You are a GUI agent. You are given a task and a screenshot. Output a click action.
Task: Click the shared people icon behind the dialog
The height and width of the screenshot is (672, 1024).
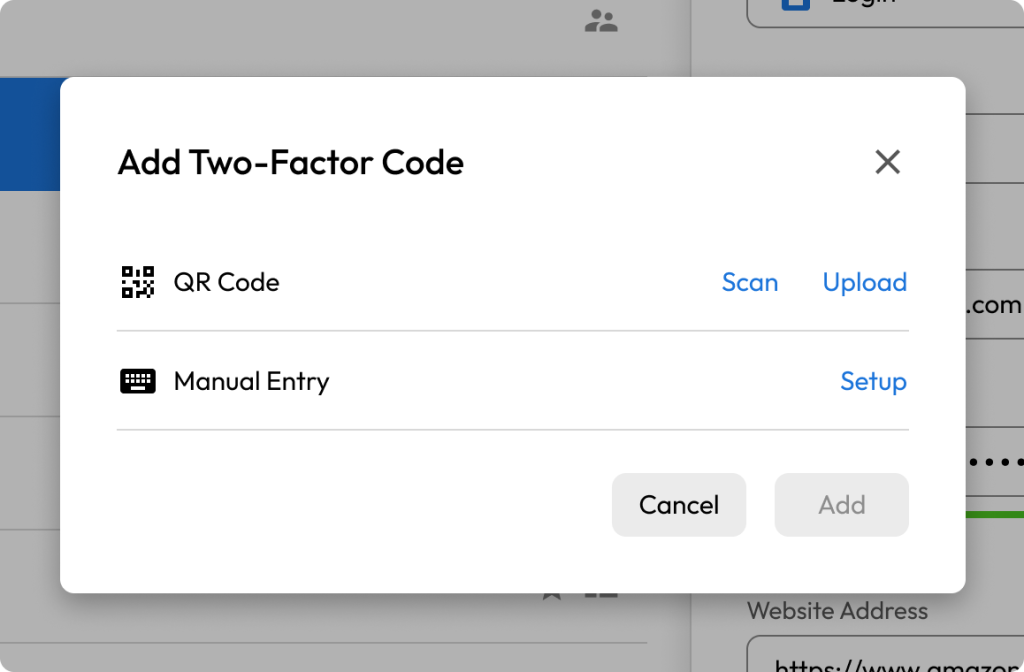coord(601,21)
